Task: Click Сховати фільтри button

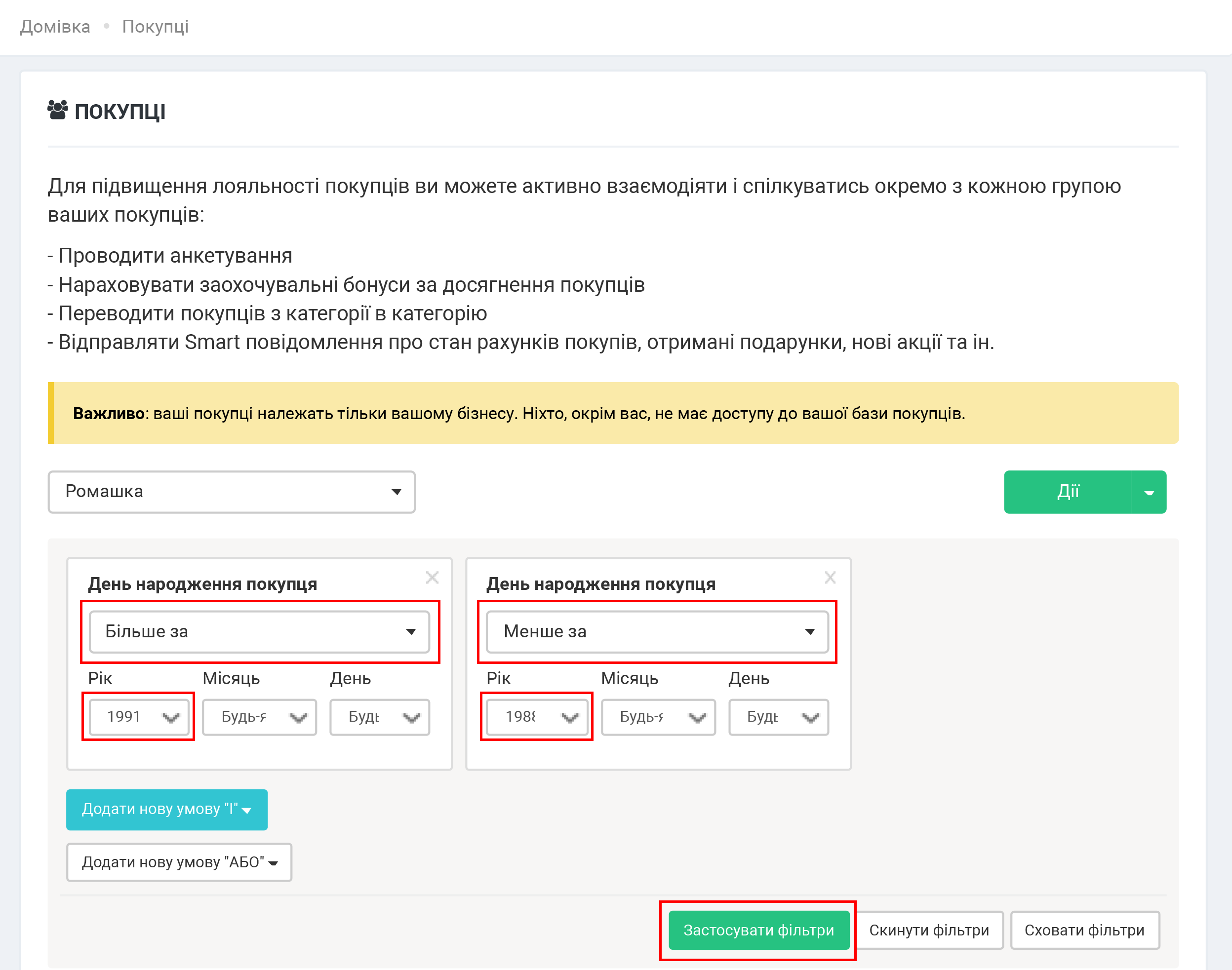Action: [x=1084, y=930]
